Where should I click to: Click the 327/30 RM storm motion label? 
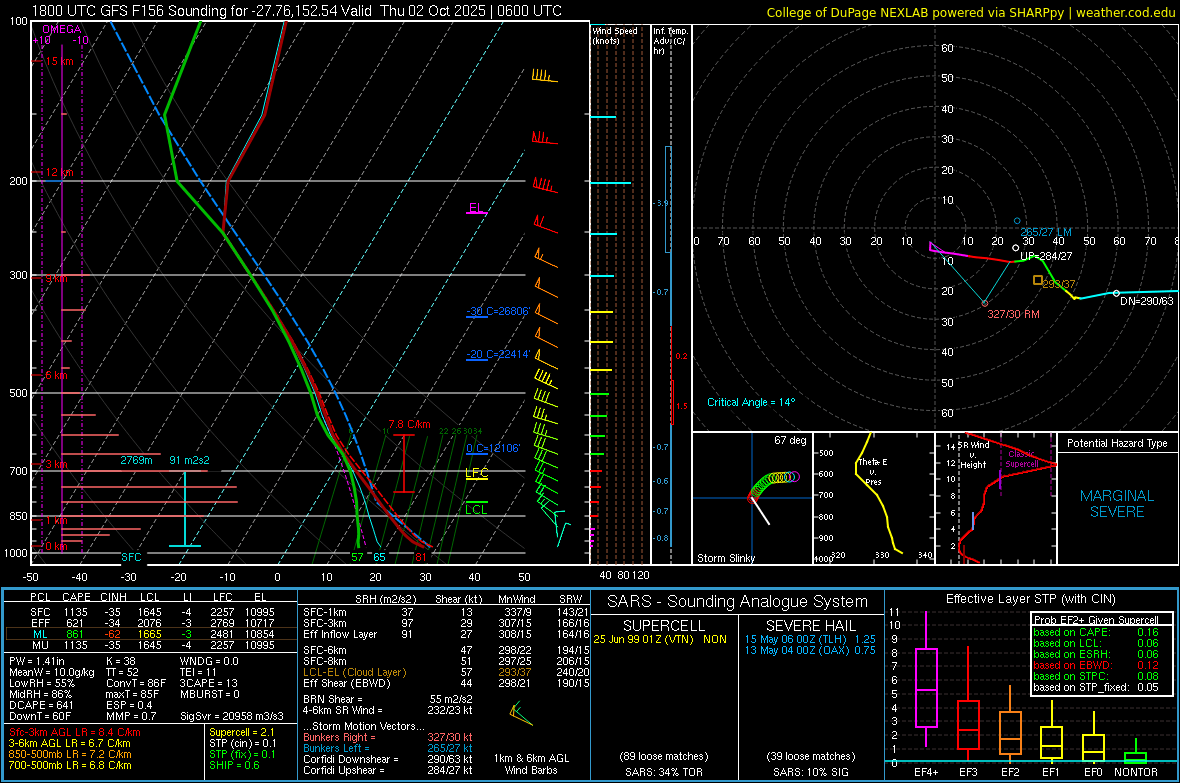tap(1014, 314)
